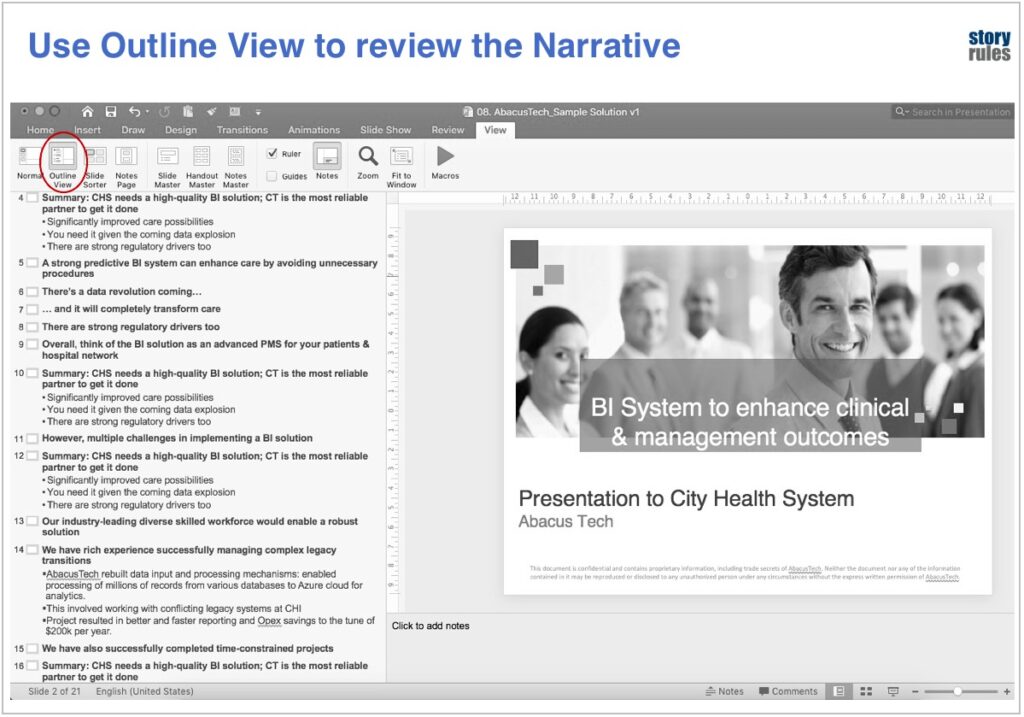
Task: Click the Save icon in title bar
Action: pos(111,112)
